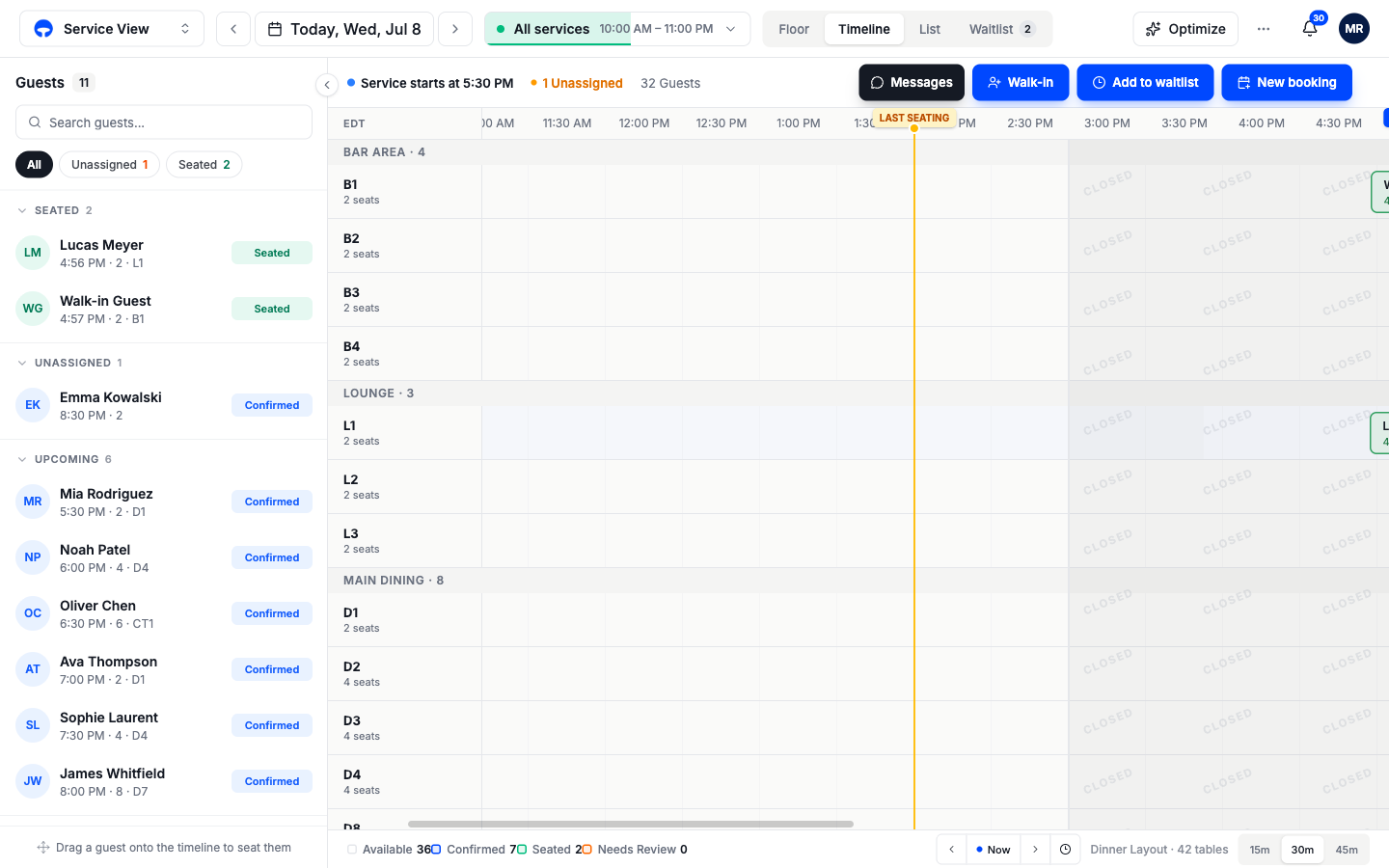The height and width of the screenshot is (868, 1389).
Task: Click Lucas Meyer's LM avatar
Action: (x=33, y=253)
